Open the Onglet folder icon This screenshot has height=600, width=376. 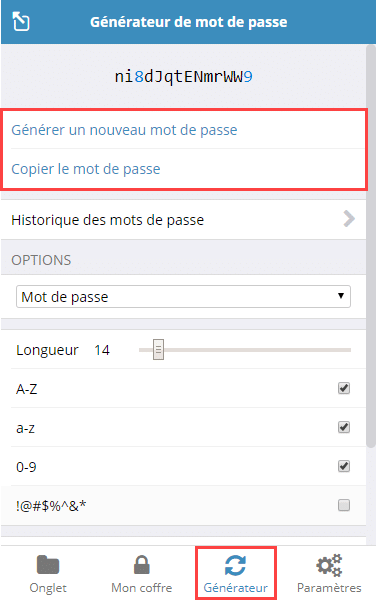[x=48, y=565]
